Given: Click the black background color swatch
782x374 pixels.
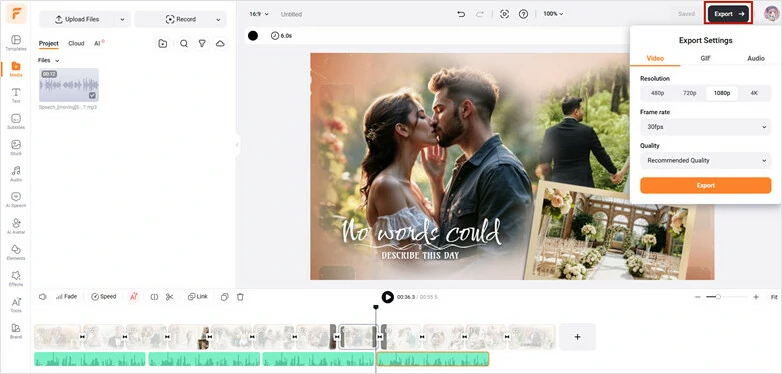Looking at the screenshot, I should tap(253, 36).
